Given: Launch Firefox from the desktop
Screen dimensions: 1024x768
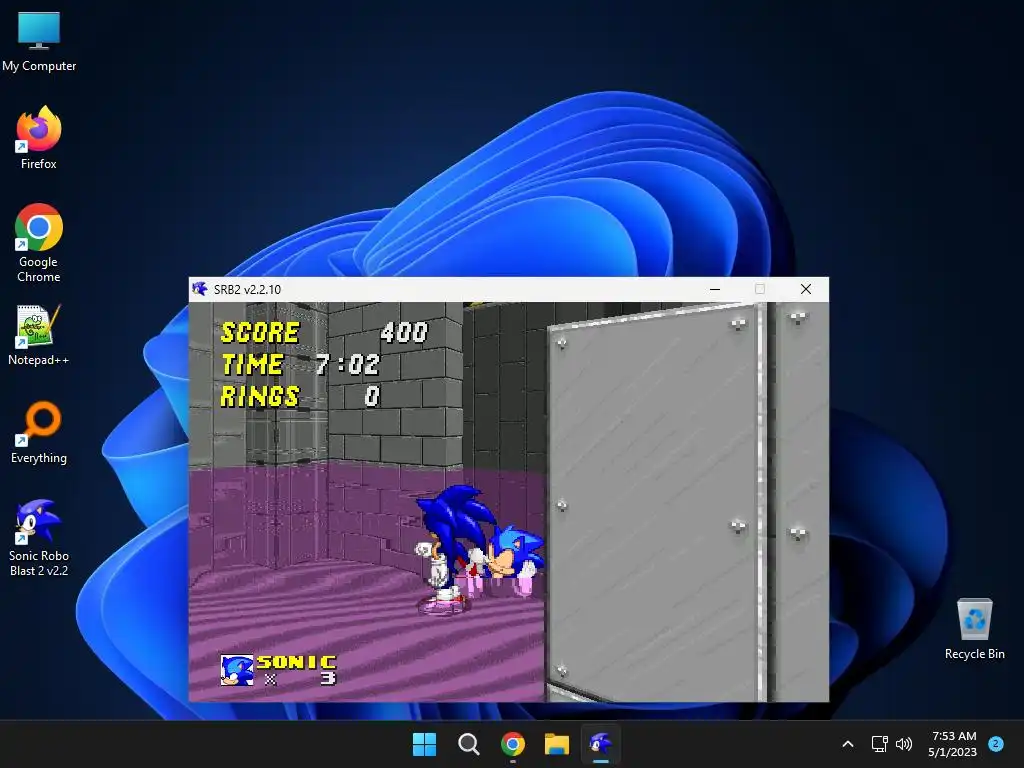Looking at the screenshot, I should (39, 138).
